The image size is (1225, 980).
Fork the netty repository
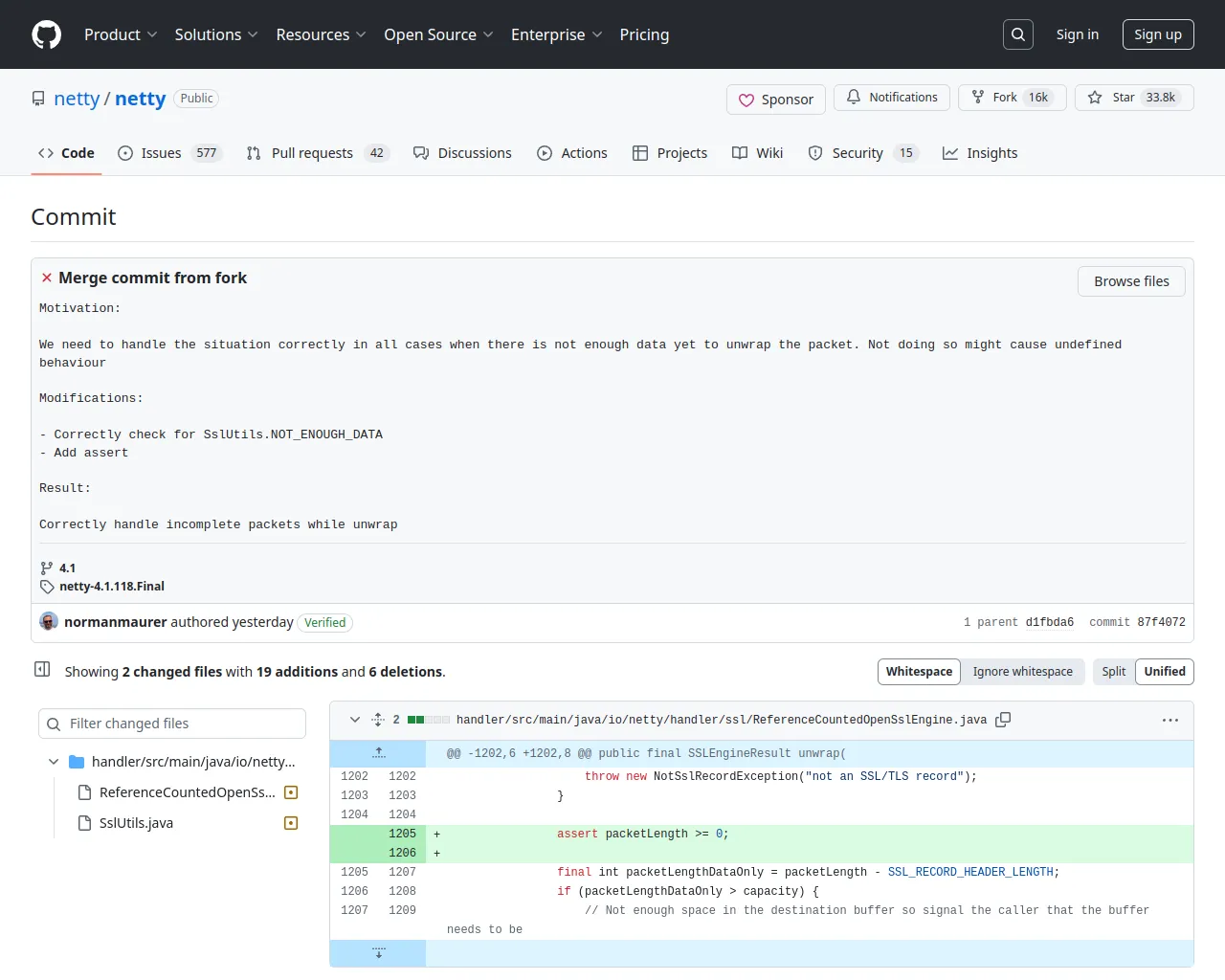click(x=1012, y=98)
